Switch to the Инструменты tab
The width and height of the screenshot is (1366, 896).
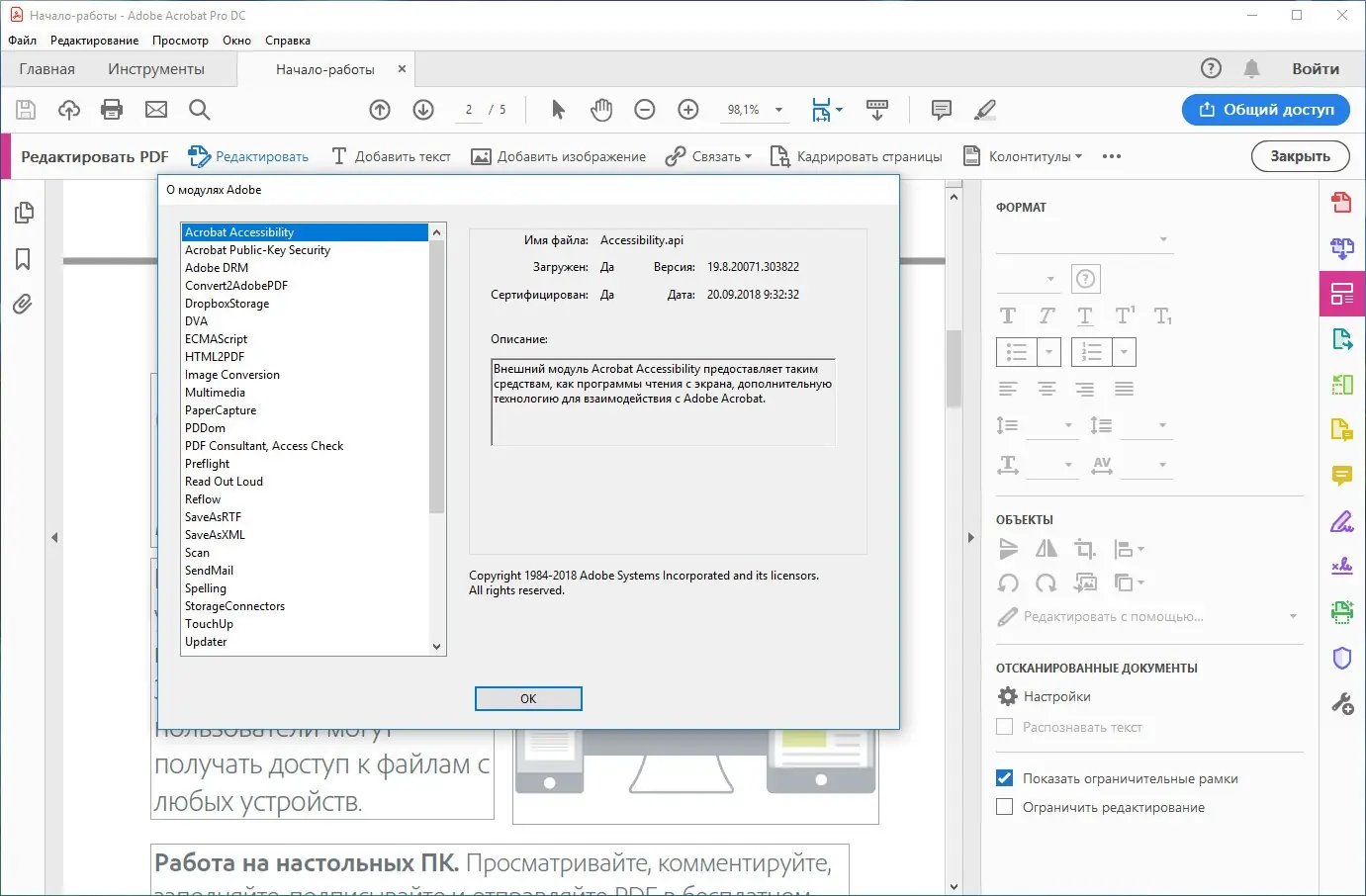[155, 68]
